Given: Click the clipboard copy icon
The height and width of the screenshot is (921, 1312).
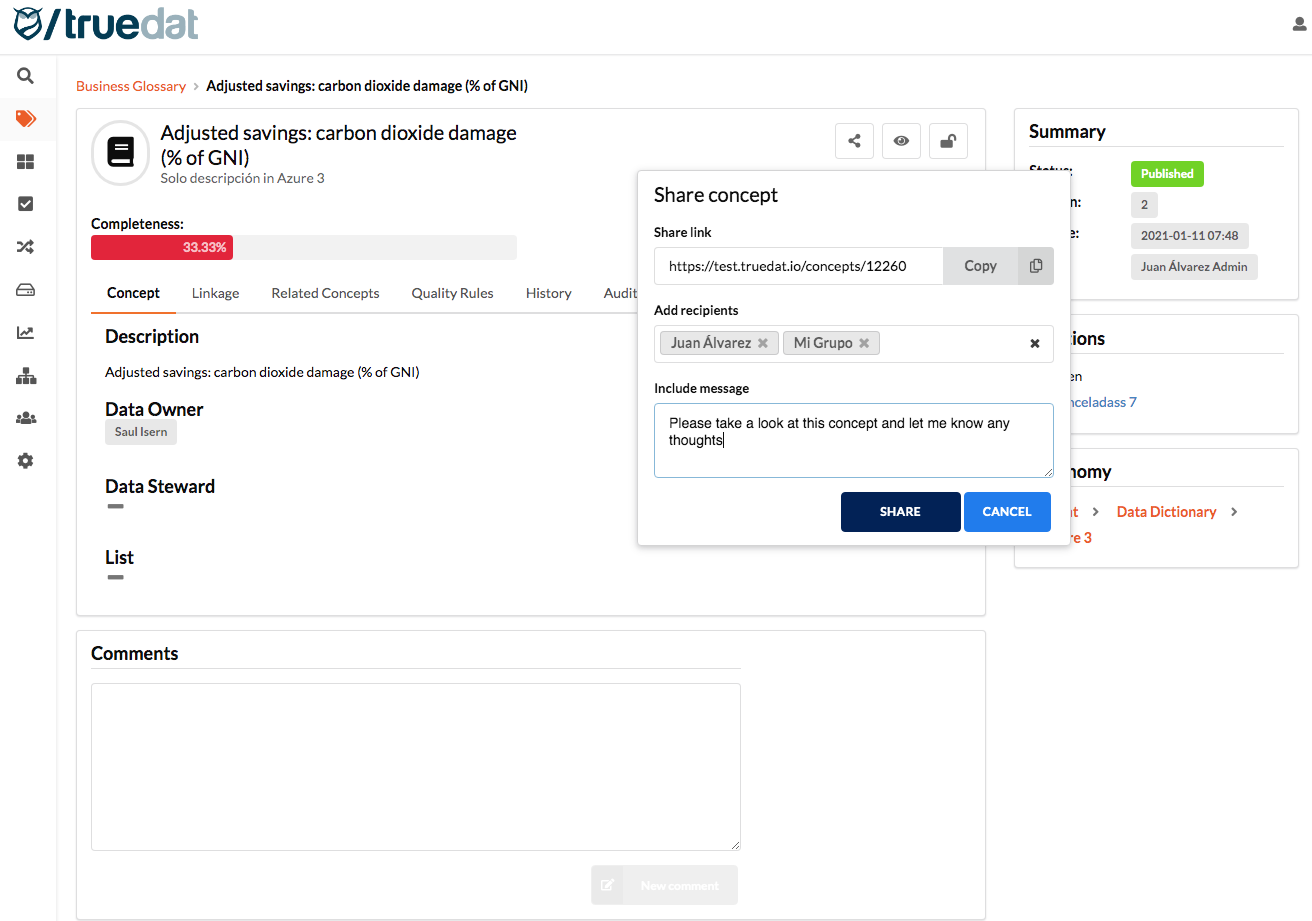Looking at the screenshot, I should (x=1036, y=266).
